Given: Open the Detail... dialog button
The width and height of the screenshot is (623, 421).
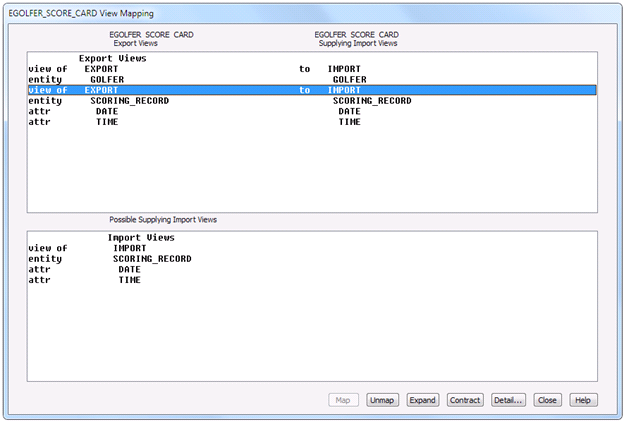Looking at the screenshot, I should click(x=508, y=400).
